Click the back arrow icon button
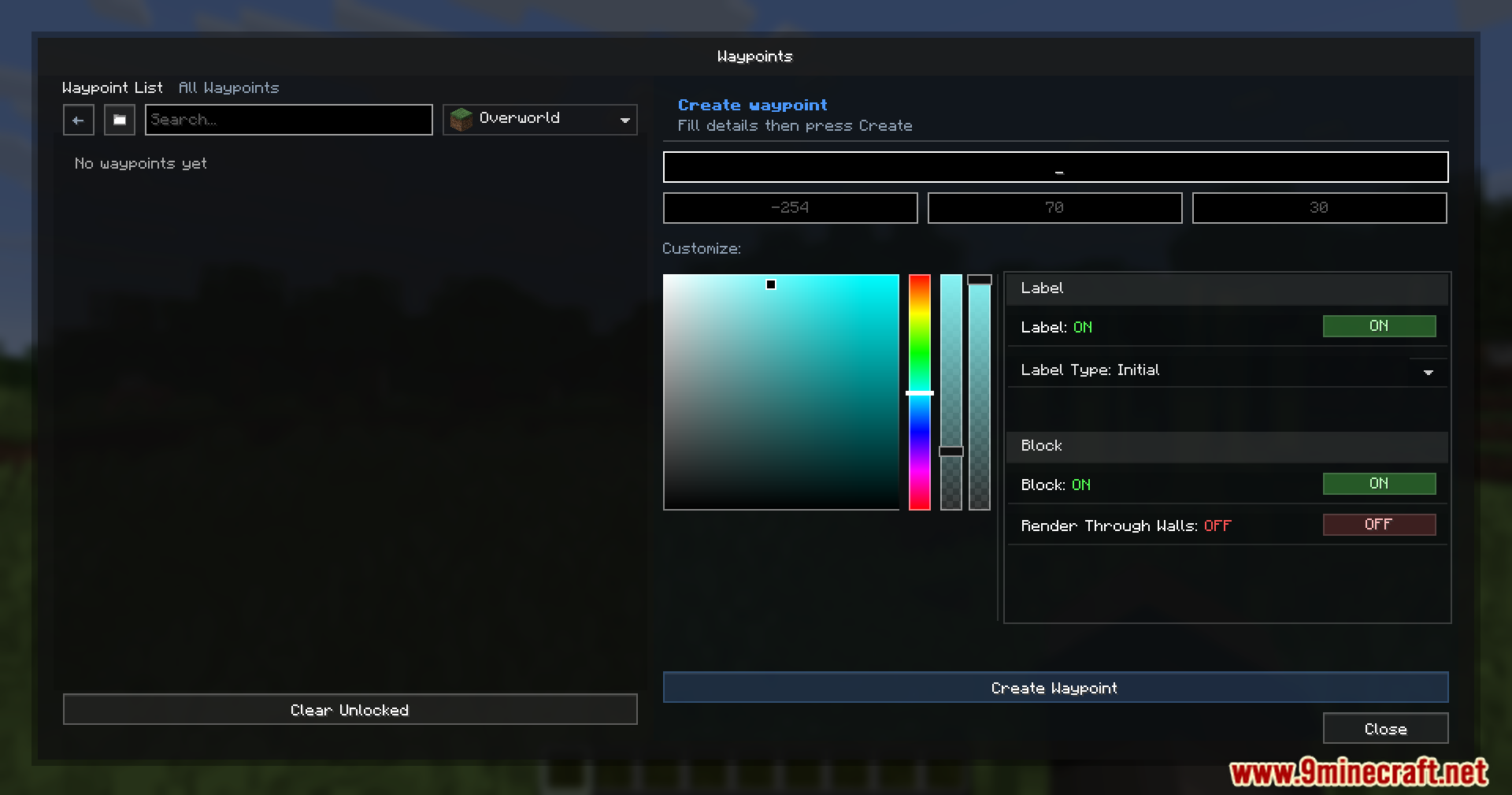 [x=79, y=120]
